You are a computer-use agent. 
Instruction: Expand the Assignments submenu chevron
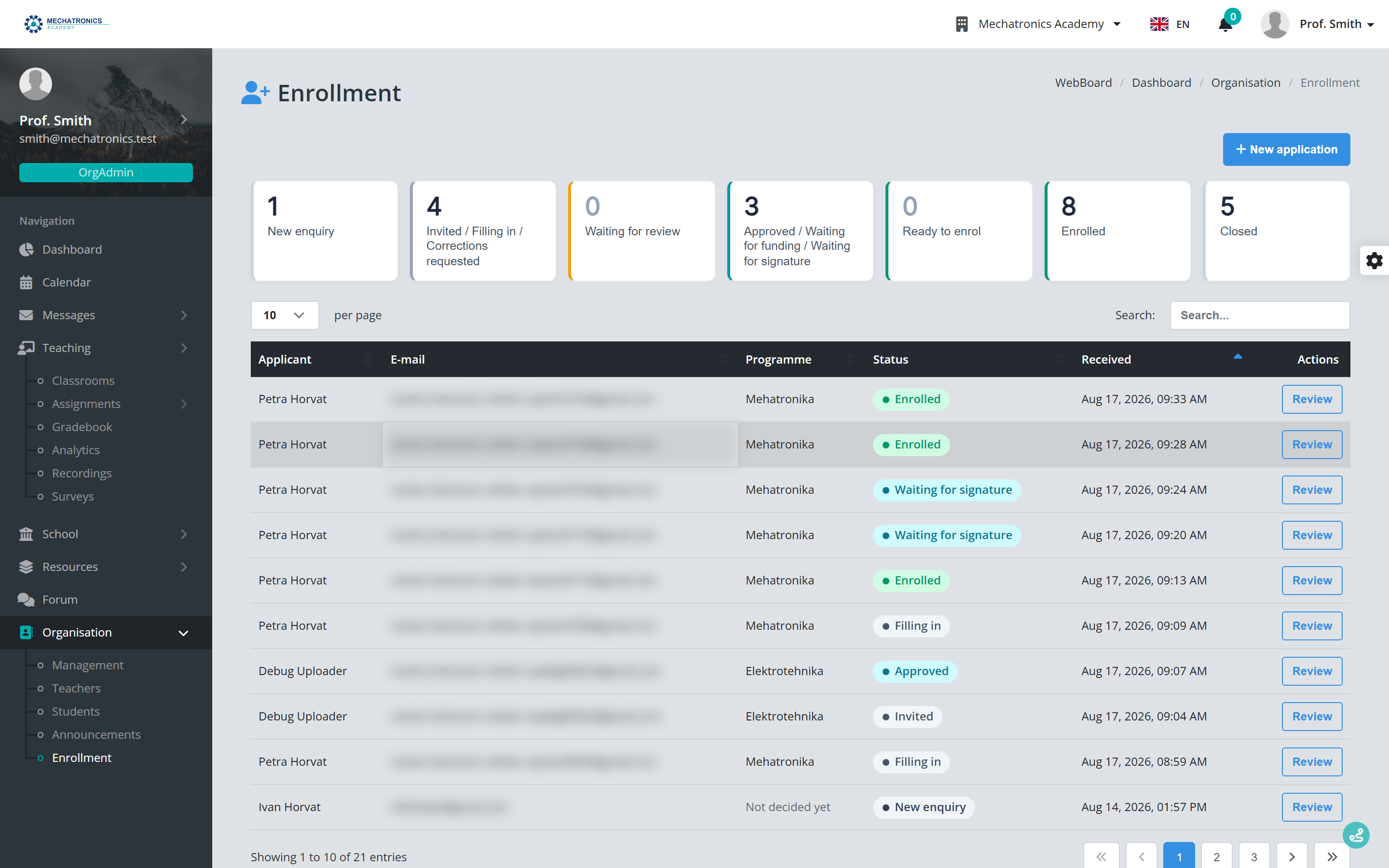[184, 404]
